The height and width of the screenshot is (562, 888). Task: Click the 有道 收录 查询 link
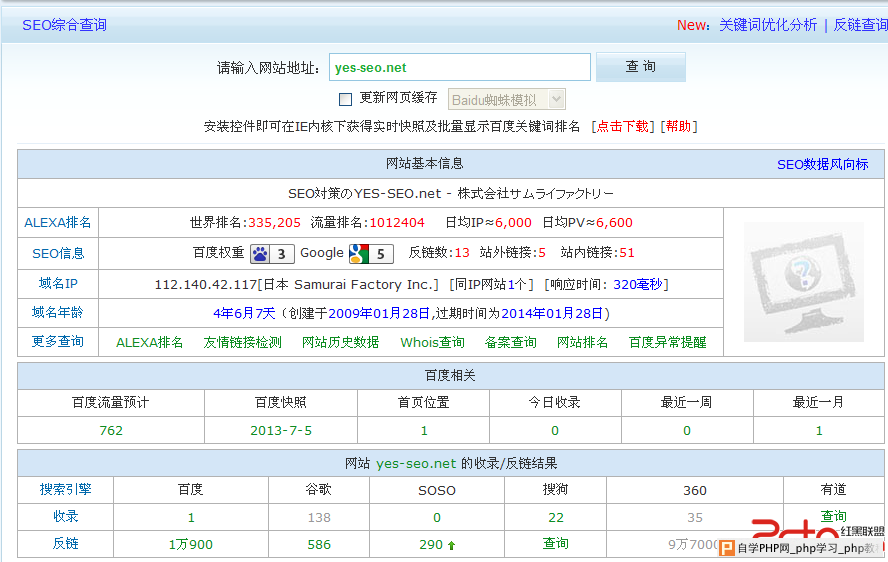833,516
